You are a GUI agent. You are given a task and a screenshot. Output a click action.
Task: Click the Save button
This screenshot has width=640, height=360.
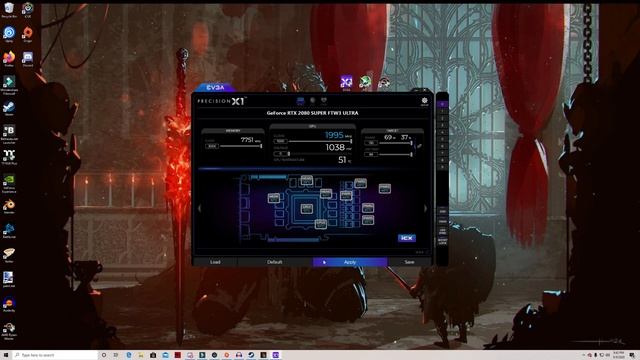coord(409,262)
